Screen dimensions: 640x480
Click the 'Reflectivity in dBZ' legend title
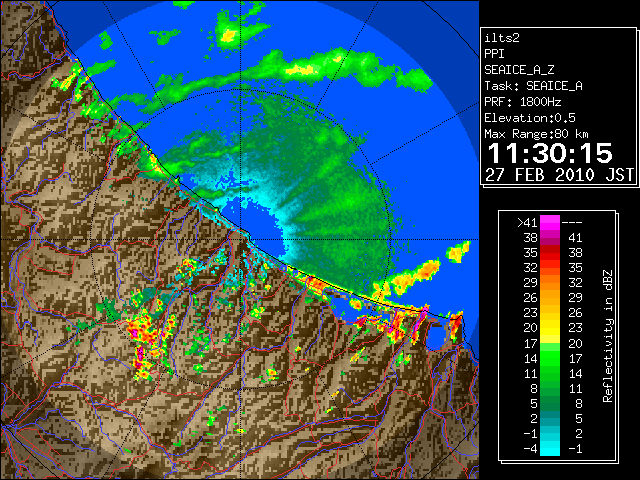point(608,336)
